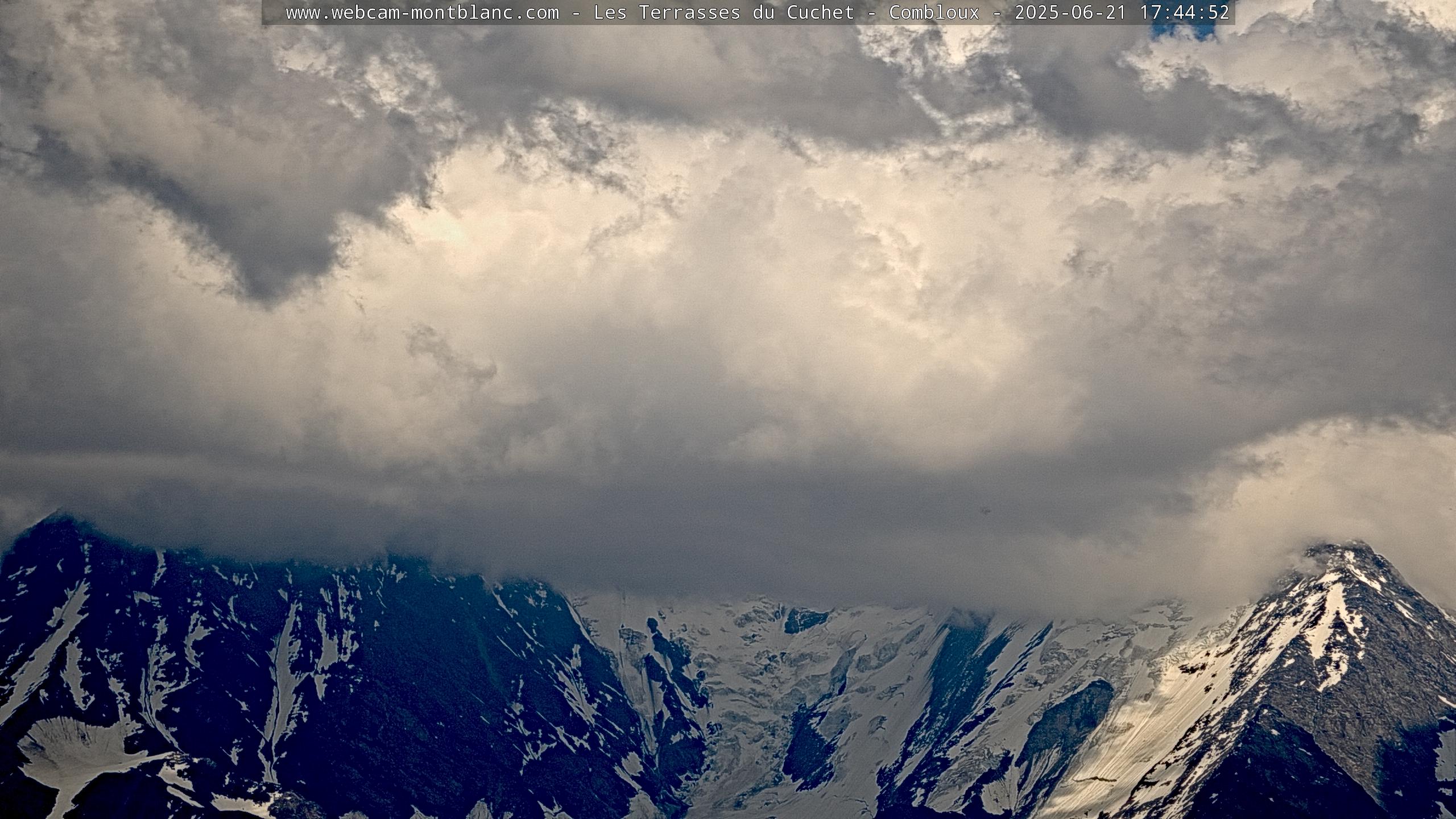Click the 'Combloux' location text
Screen dimensions: 1456x819
(934, 13)
